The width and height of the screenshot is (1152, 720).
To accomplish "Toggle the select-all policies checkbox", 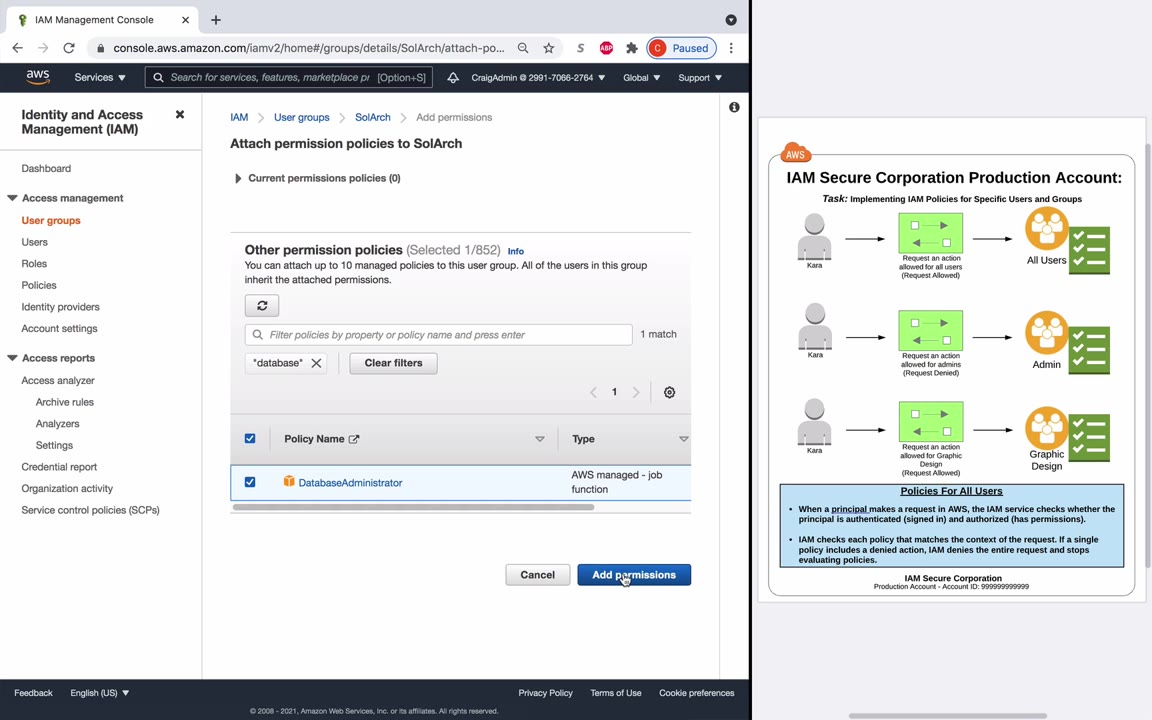I will pyautogui.click(x=250, y=439).
